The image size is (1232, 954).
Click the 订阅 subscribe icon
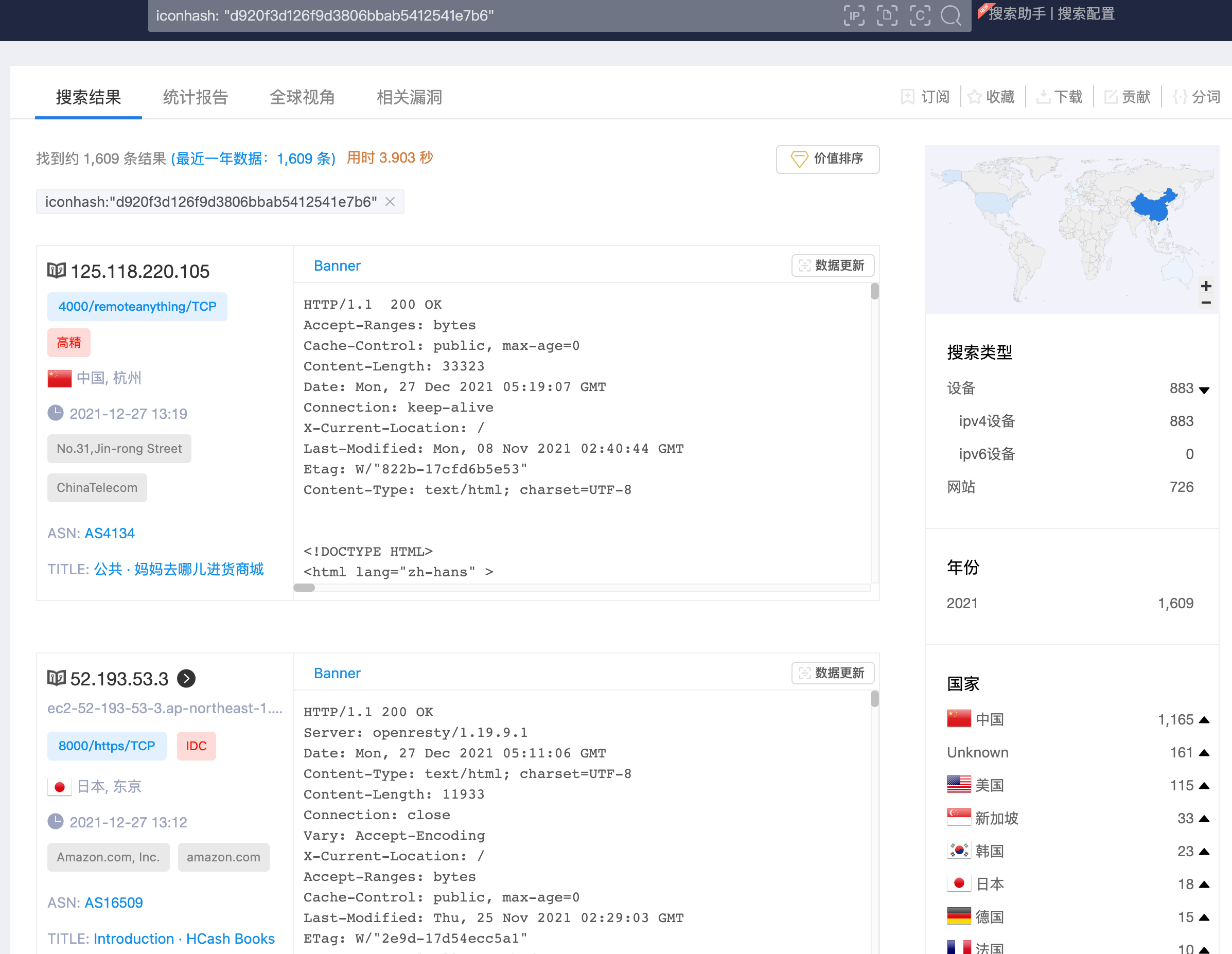point(907,97)
